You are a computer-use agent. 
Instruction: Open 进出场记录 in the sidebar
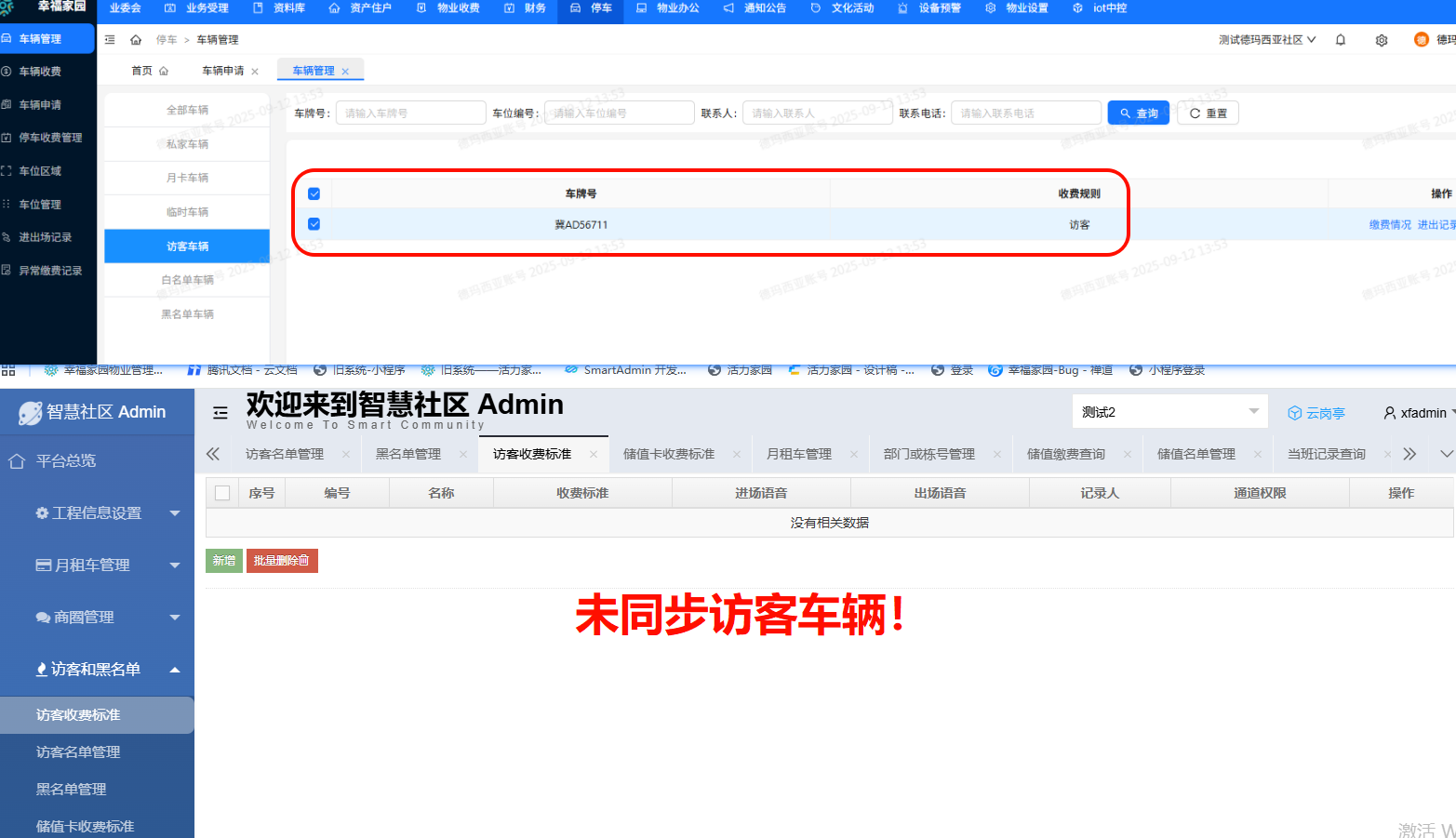click(48, 236)
